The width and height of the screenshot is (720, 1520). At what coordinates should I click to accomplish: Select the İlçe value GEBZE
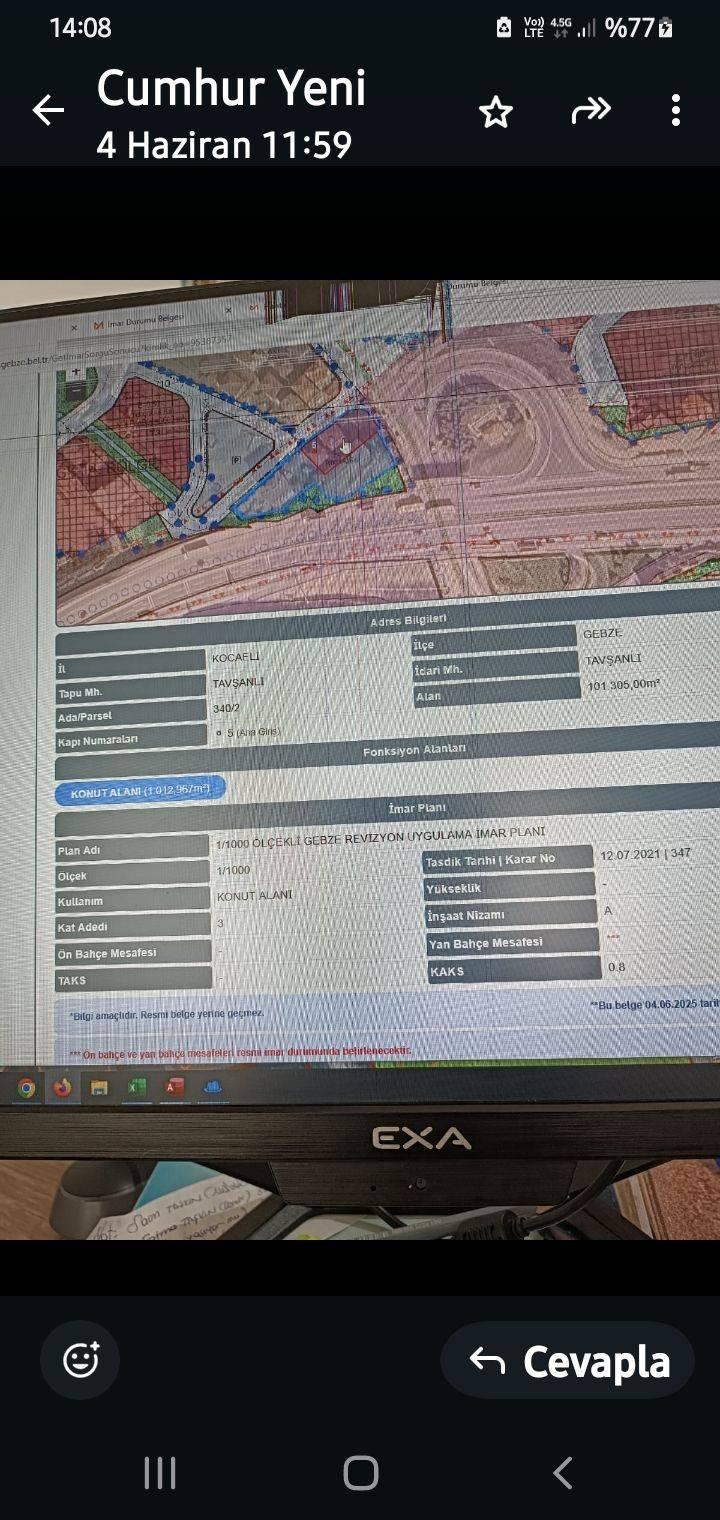coord(602,634)
